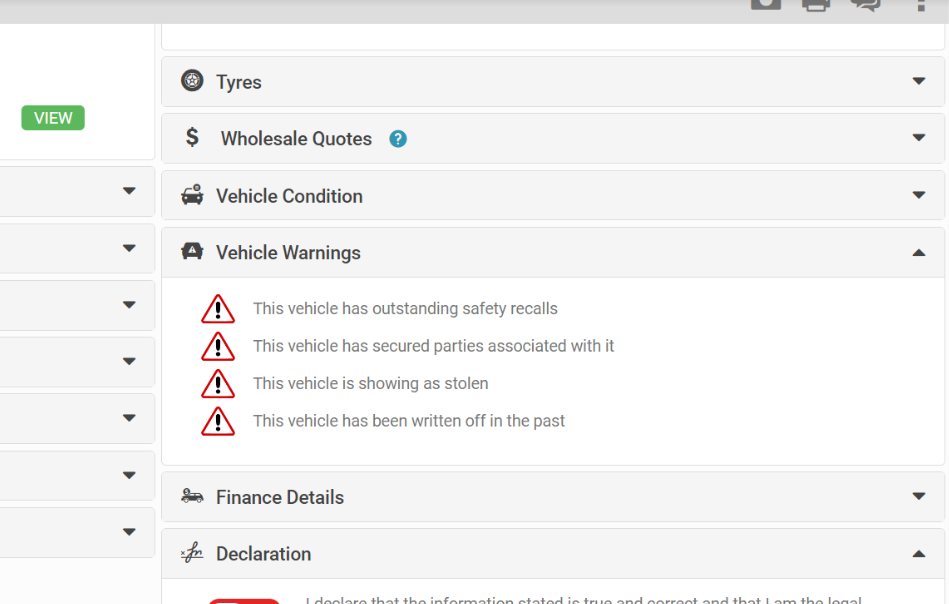Expand the first collapsed left sidebar panel

[129, 191]
